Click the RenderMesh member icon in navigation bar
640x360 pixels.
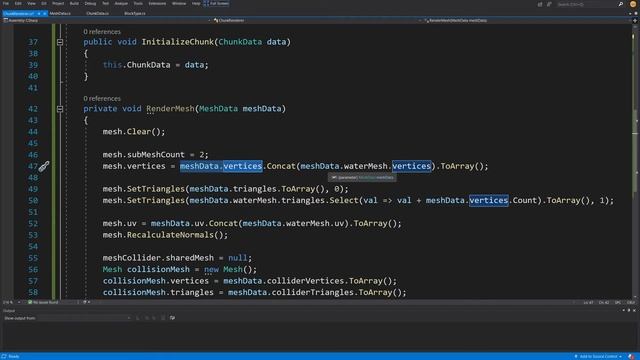click(x=426, y=20)
